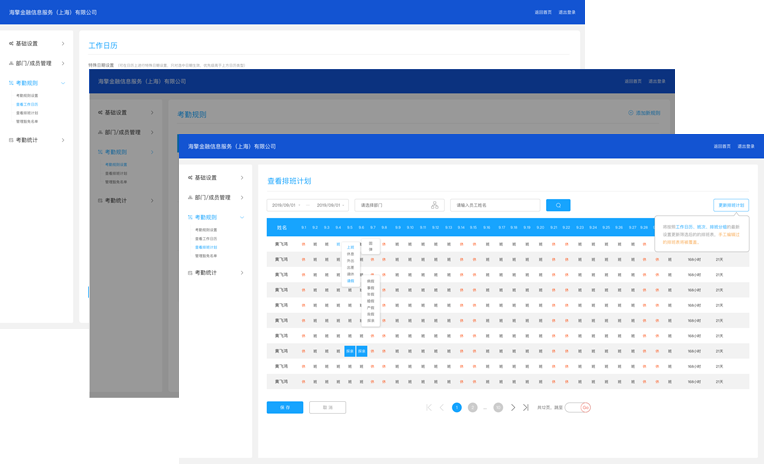Go to first page of pagination
This screenshot has height=464, width=764.
point(429,407)
